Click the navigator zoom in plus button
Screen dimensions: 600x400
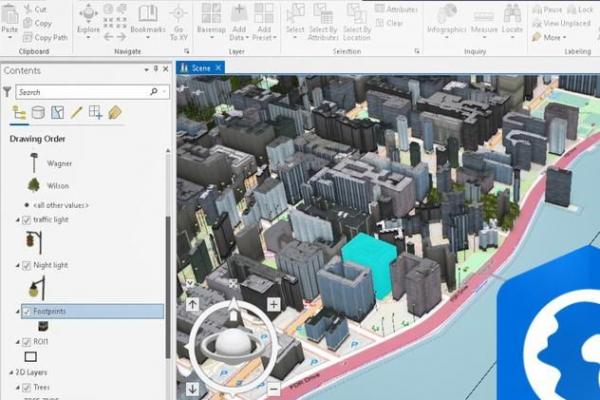273,304
